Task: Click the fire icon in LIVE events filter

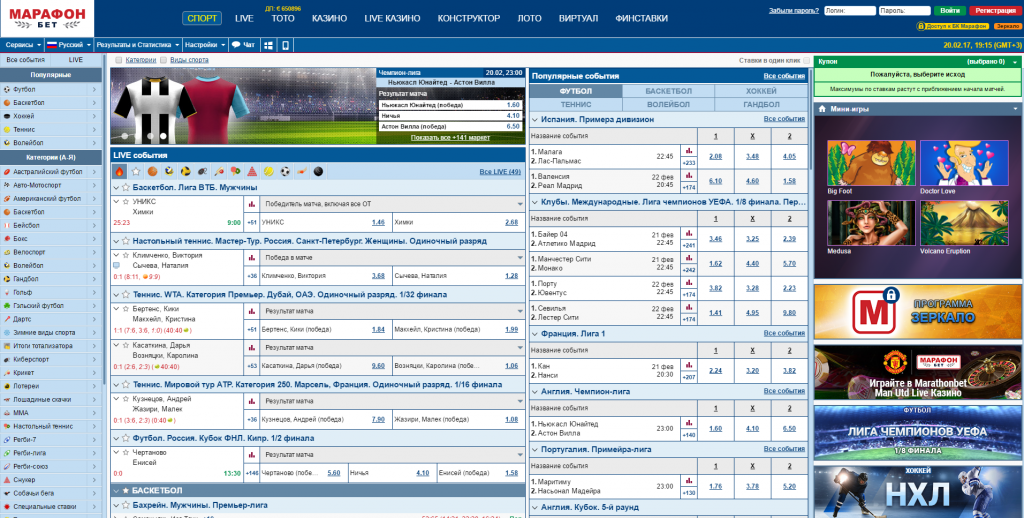Action: tap(120, 172)
